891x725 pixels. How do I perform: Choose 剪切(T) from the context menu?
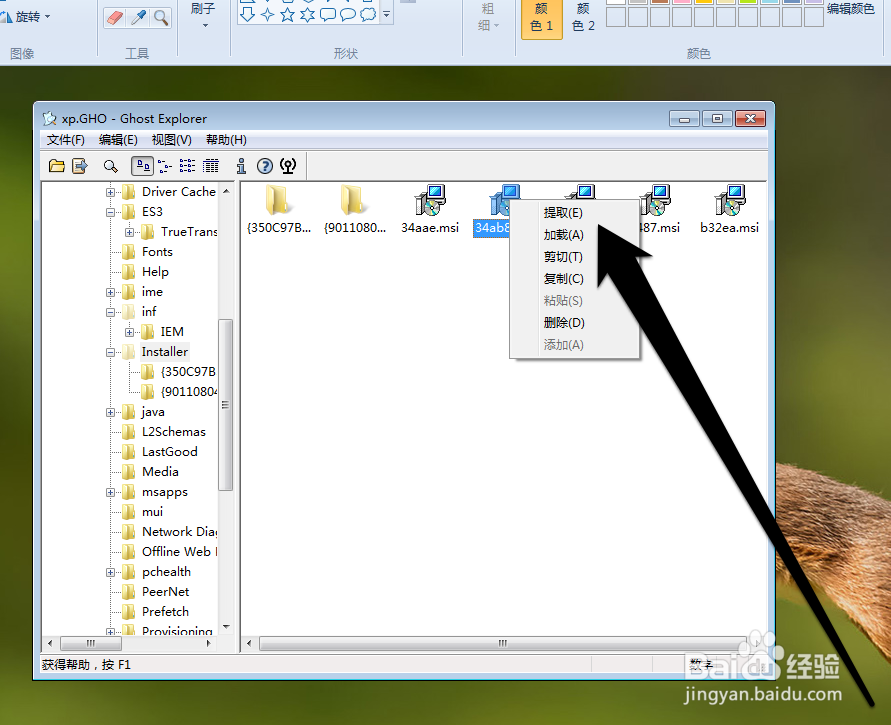click(574, 257)
